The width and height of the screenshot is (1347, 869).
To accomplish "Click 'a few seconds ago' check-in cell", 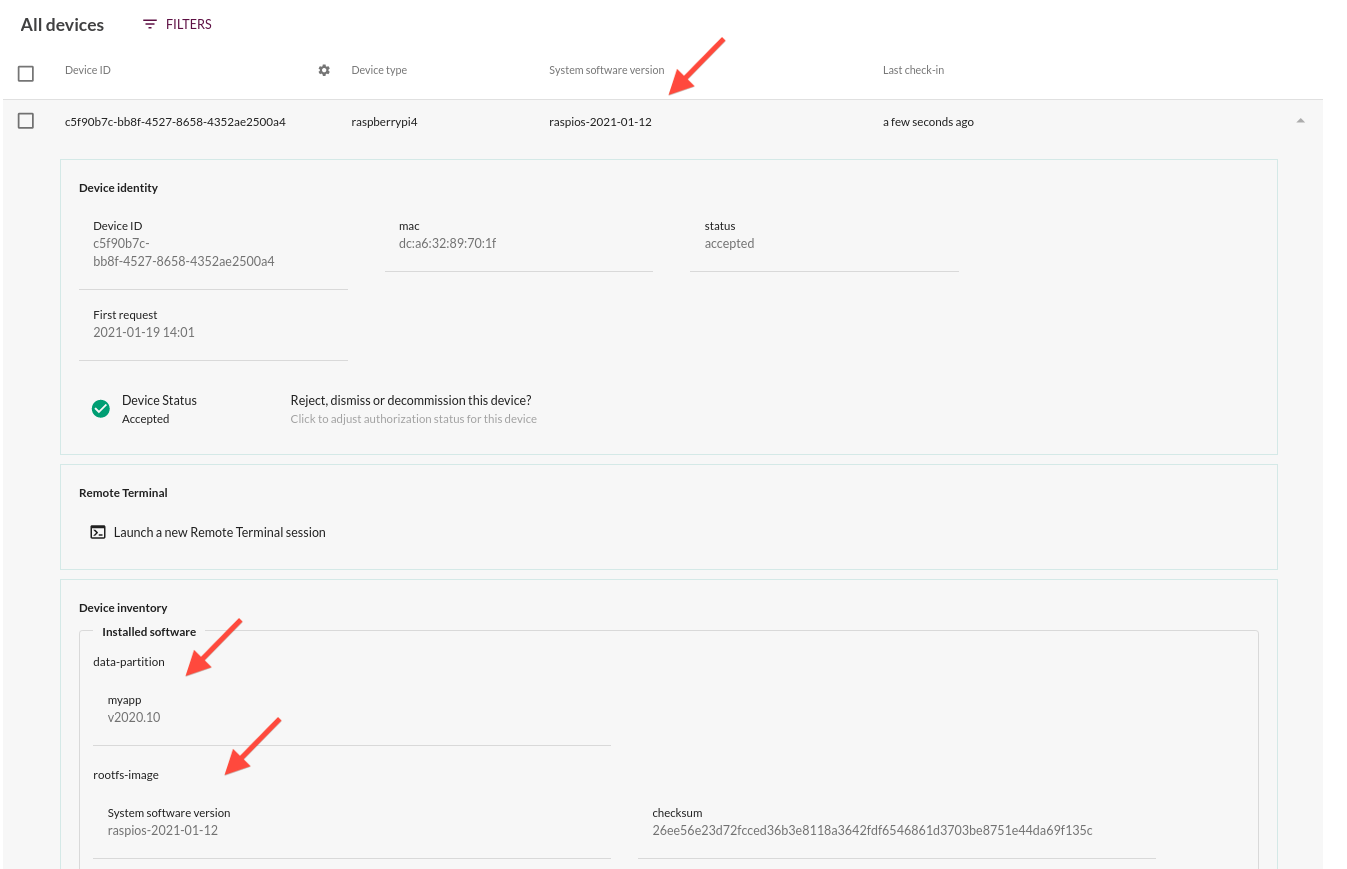I will [x=928, y=122].
